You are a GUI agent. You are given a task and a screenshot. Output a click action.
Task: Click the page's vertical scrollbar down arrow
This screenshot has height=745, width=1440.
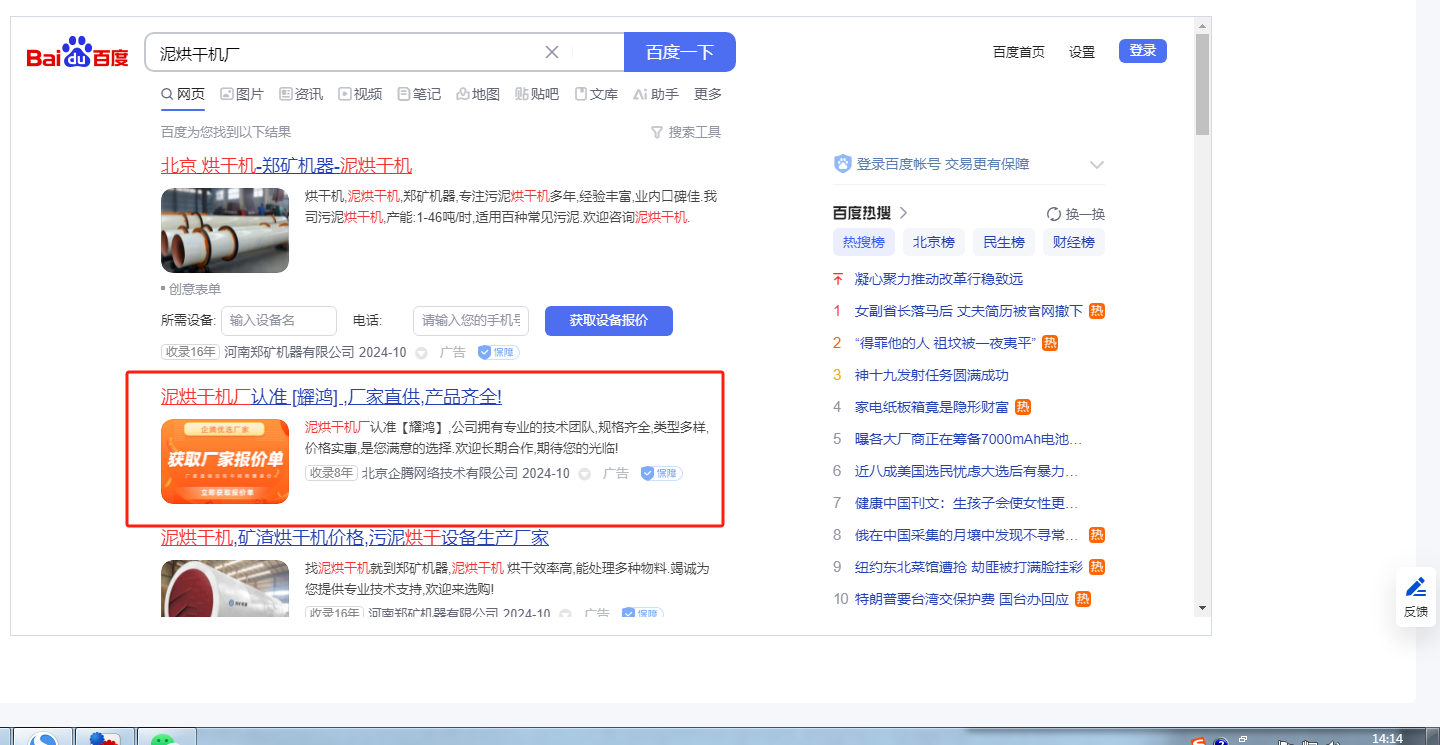1202,607
